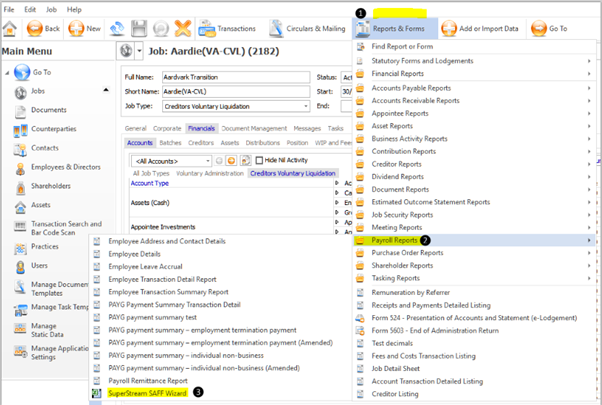Viewport: 602px width, 405px height.
Task: Switch to the Document Management tab
Action: pyautogui.click(x=253, y=128)
